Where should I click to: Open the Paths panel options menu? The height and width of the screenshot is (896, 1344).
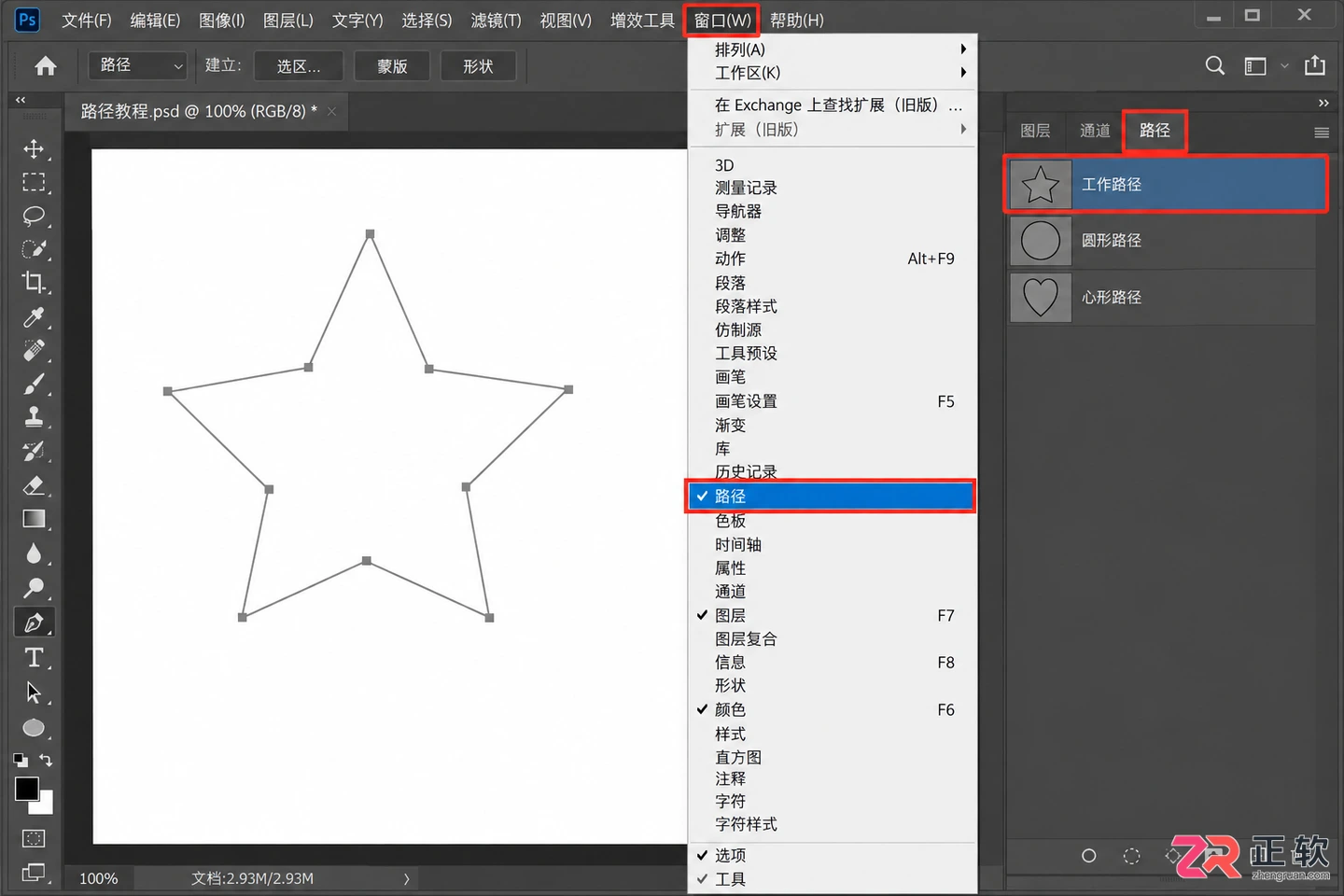click(x=1322, y=133)
